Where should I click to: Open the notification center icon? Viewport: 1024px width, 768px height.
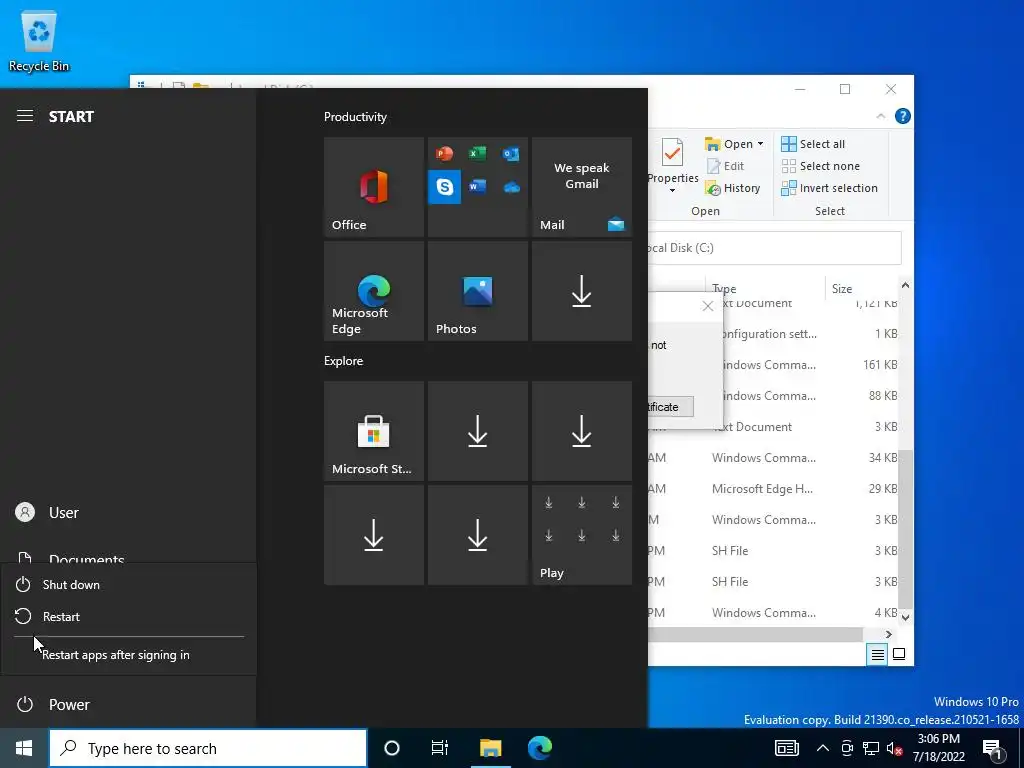(992, 748)
